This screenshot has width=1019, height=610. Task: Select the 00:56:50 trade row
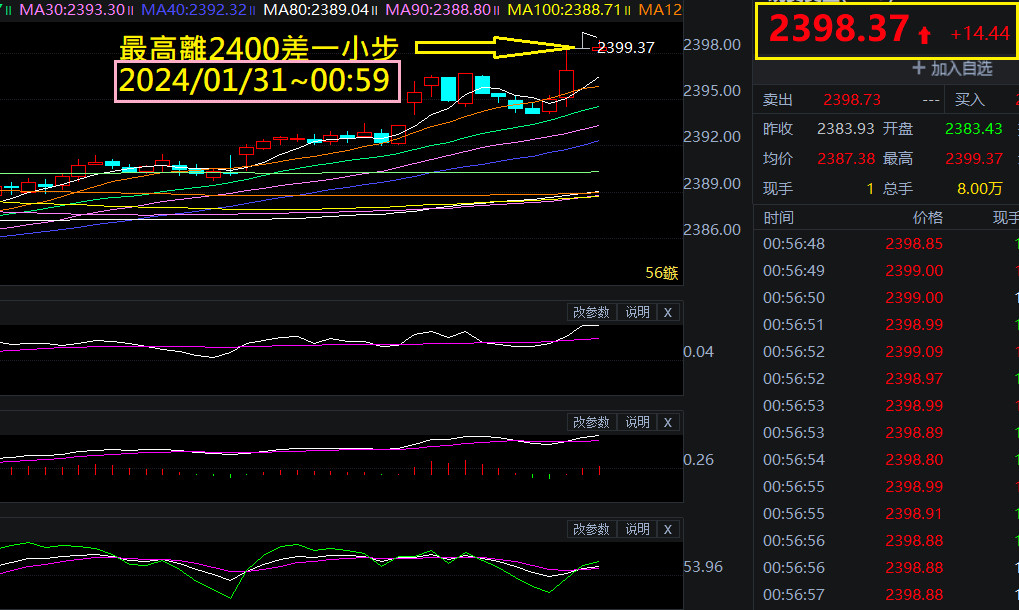coord(886,298)
